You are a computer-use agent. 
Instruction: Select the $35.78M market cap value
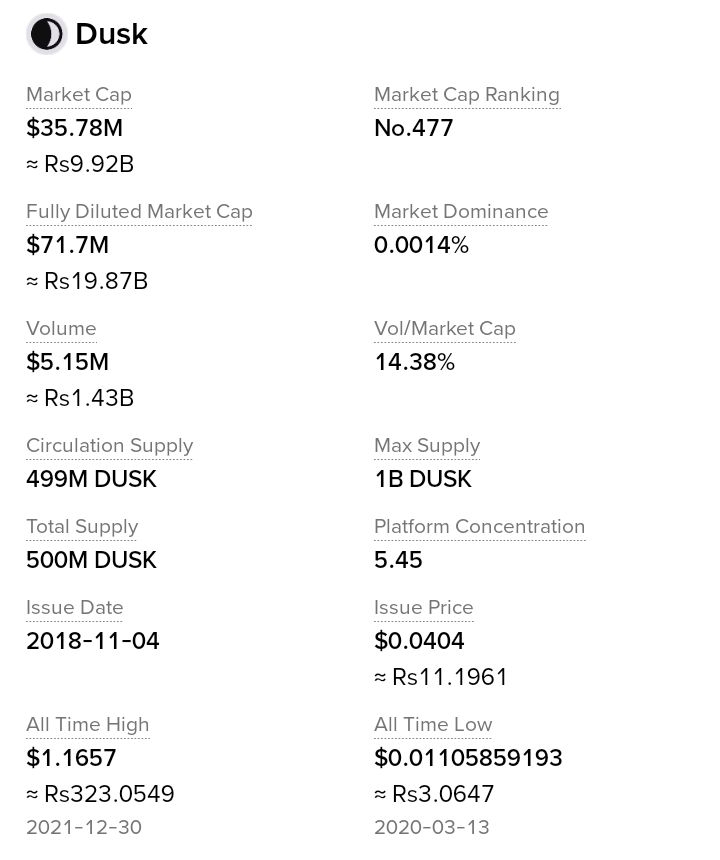pos(75,128)
